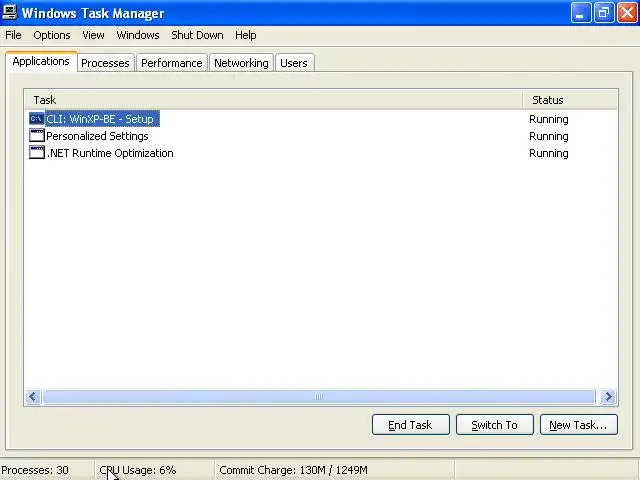Click Running status of CLI: WinXP-BE - Setup

tap(549, 119)
